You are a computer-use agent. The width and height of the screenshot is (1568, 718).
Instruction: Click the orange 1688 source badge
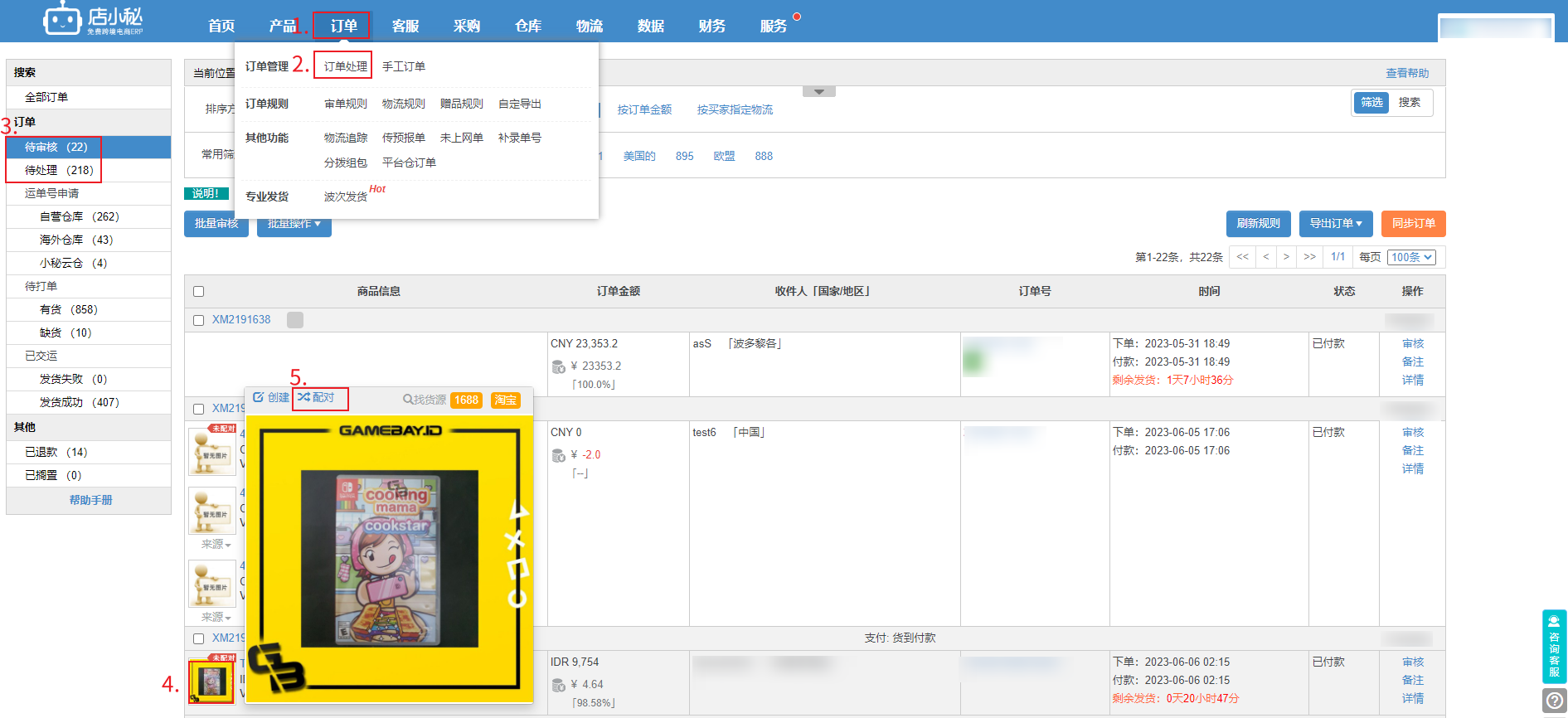coord(466,400)
